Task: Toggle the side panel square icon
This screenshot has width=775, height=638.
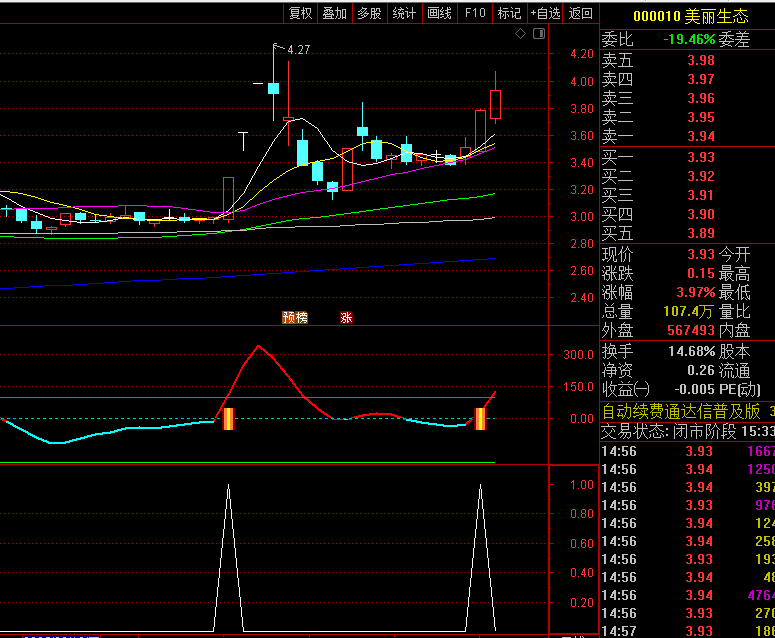Action: (539, 34)
